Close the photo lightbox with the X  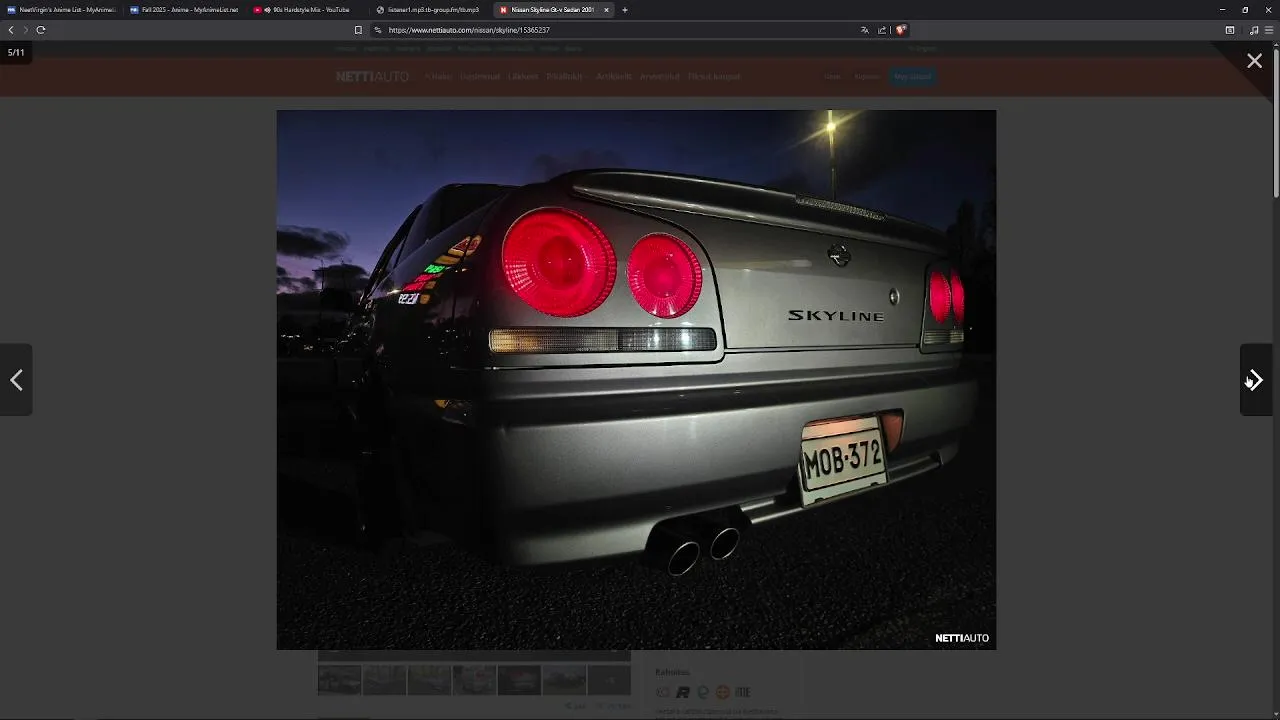1254,61
